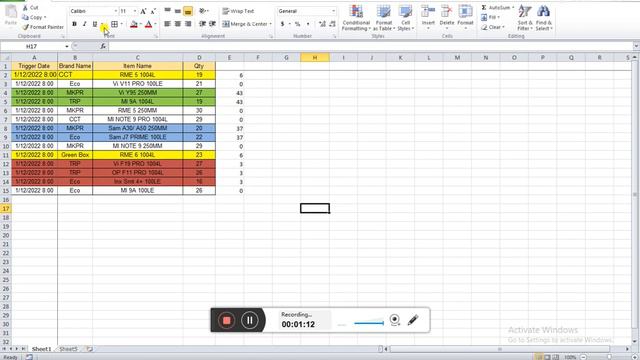This screenshot has height=360, width=640.
Task: Click the Delete cells button
Action: 447,18
